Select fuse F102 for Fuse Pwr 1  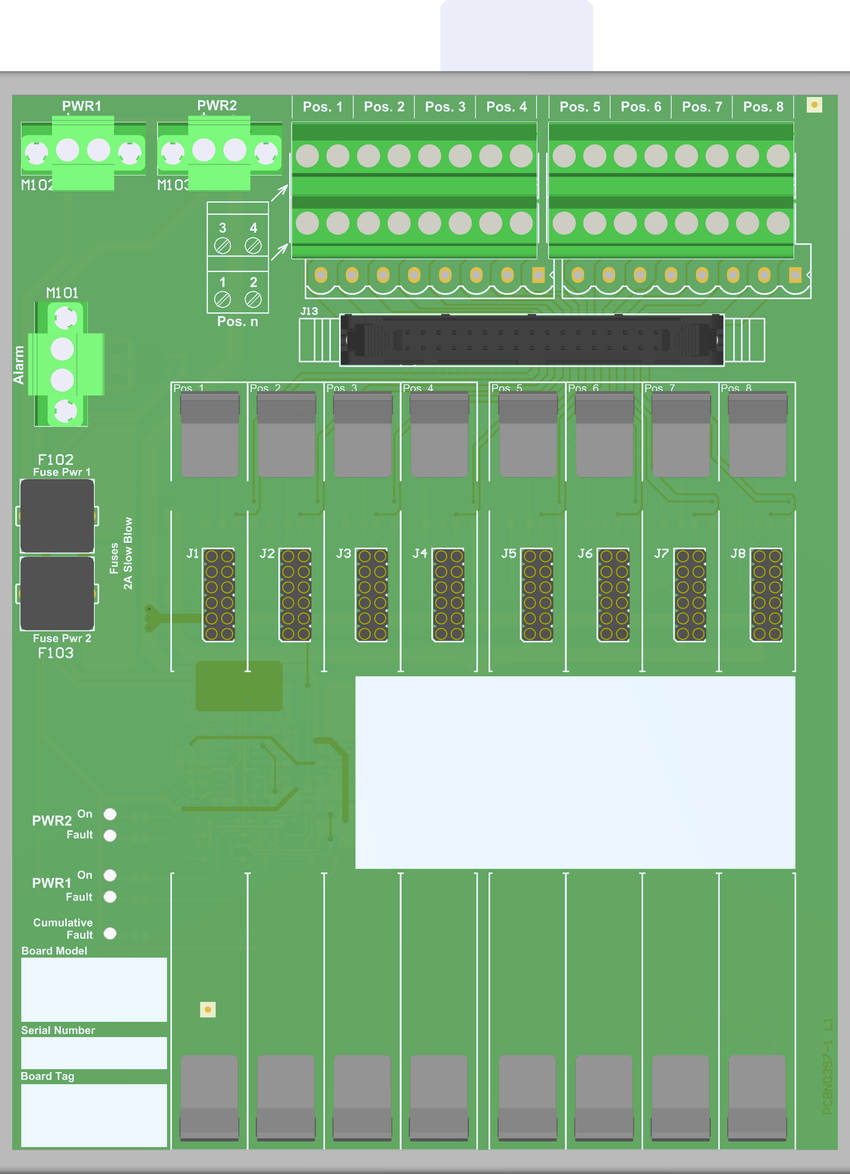(x=57, y=515)
